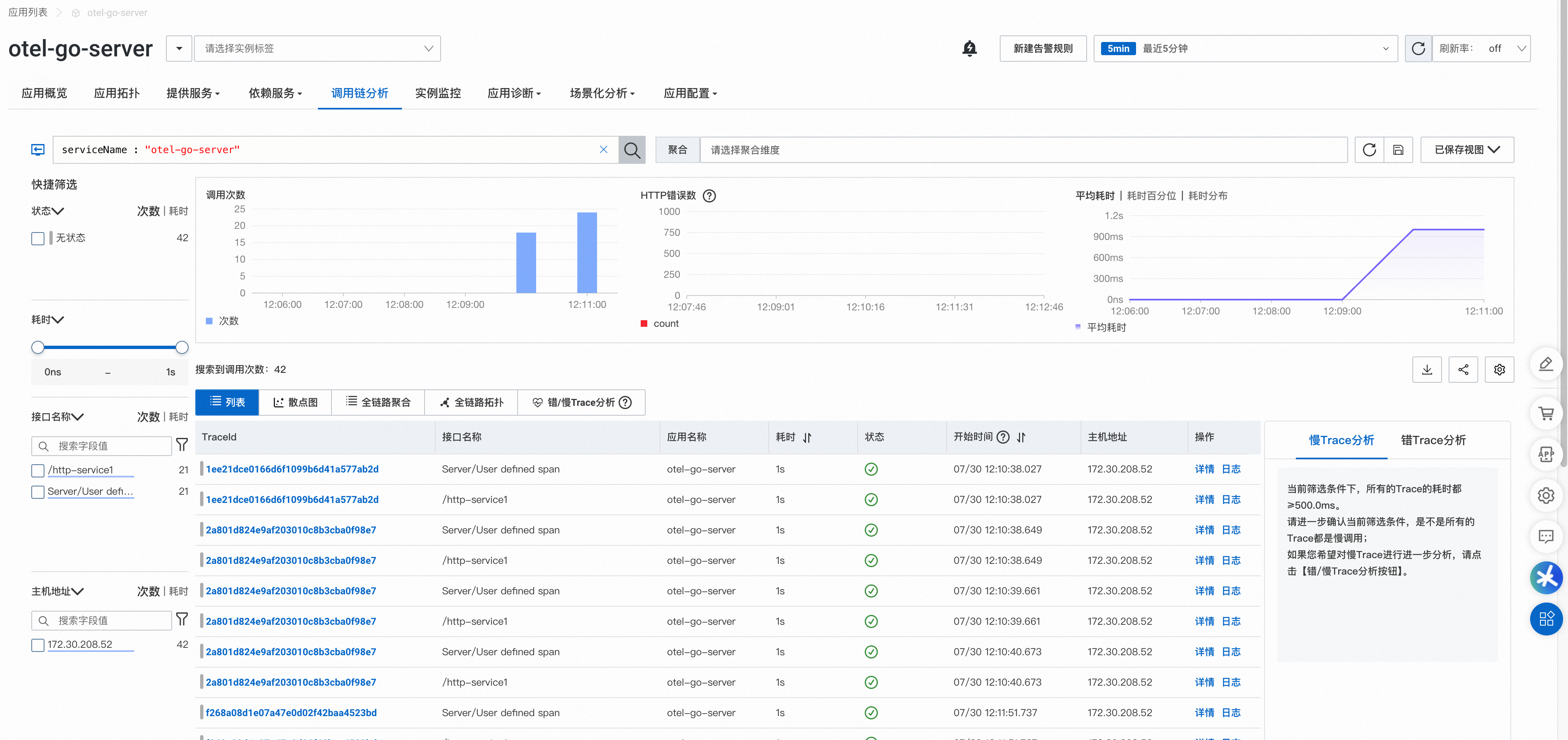Check the /http-service1 interface checkbox
The height and width of the screenshot is (740, 1568).
coord(38,470)
